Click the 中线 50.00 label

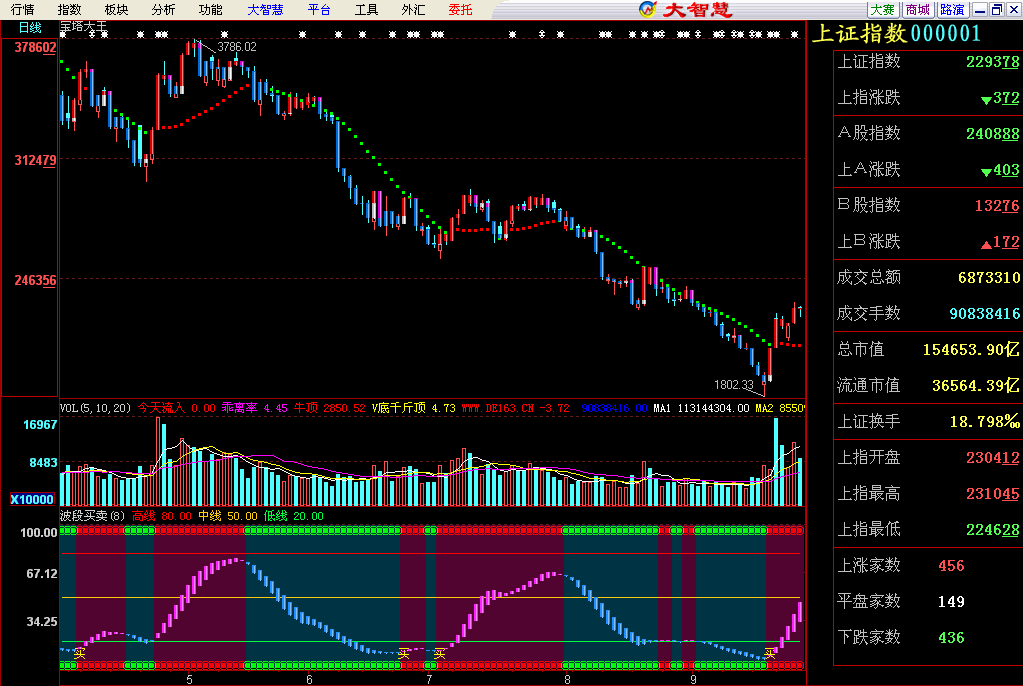tap(228, 516)
